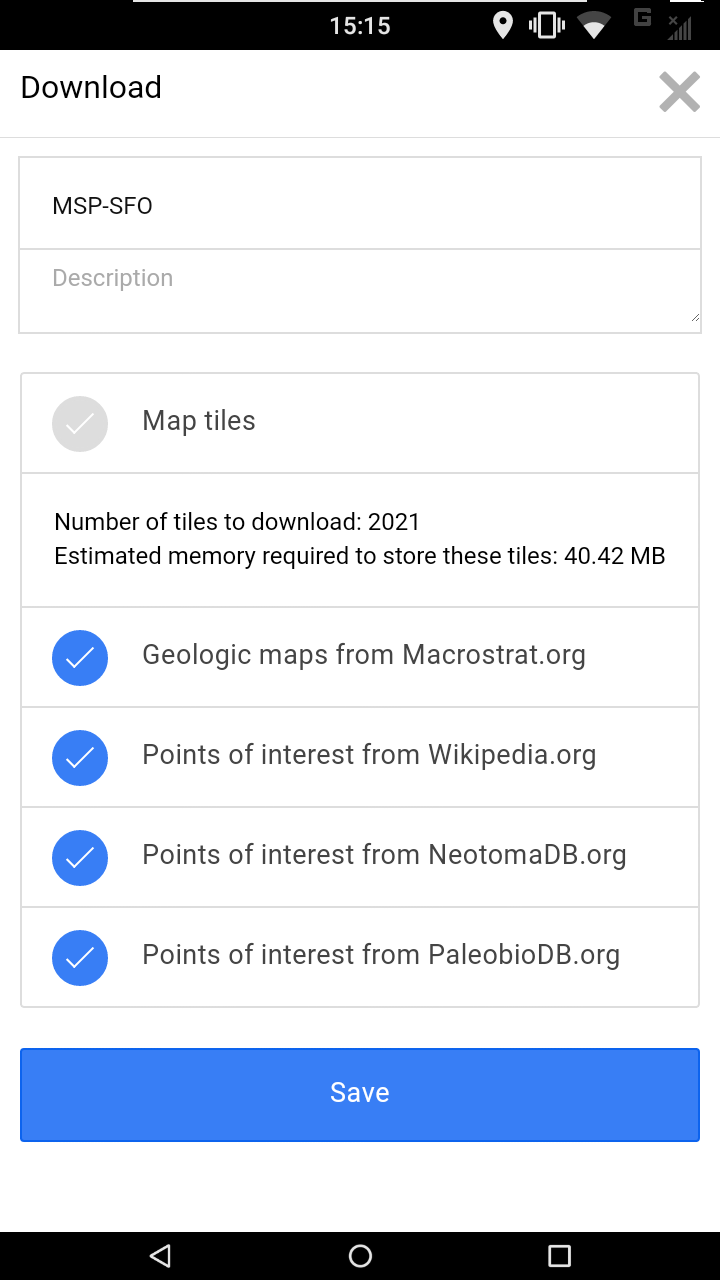The height and width of the screenshot is (1280, 720).
Task: Disable NeotomaDB.org points of interest checkbox
Action: coord(80,857)
